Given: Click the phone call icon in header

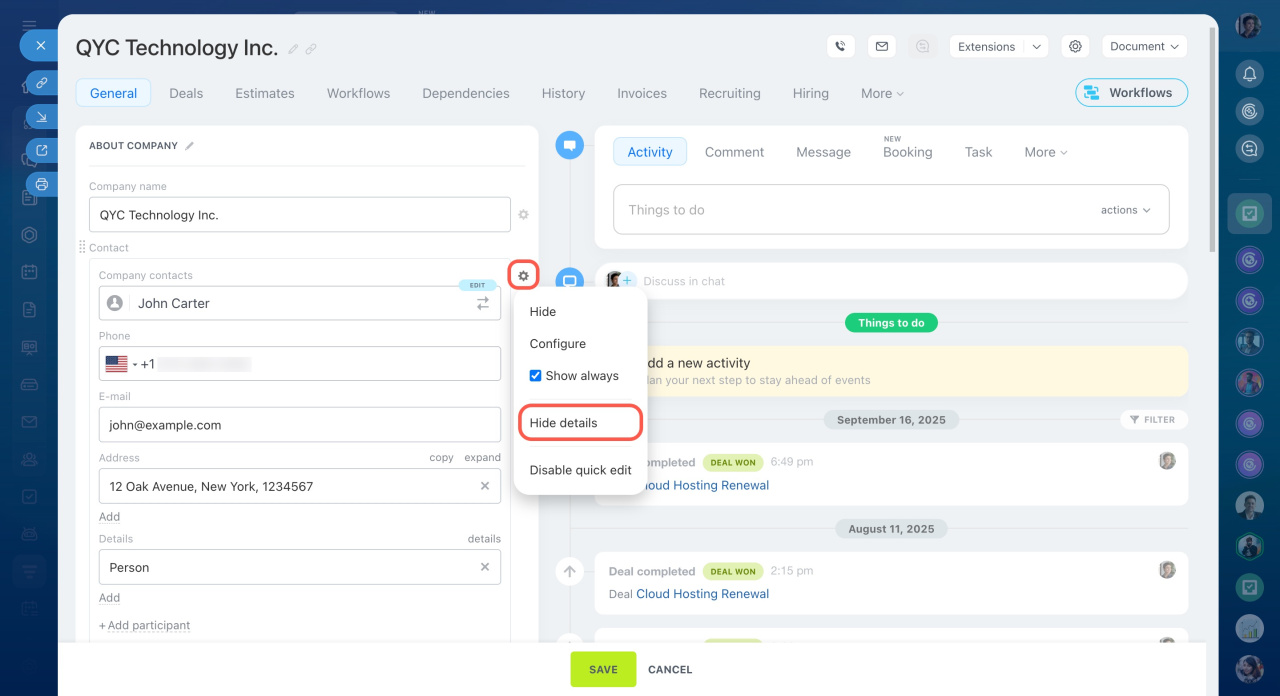Looking at the screenshot, I should tap(840, 46).
